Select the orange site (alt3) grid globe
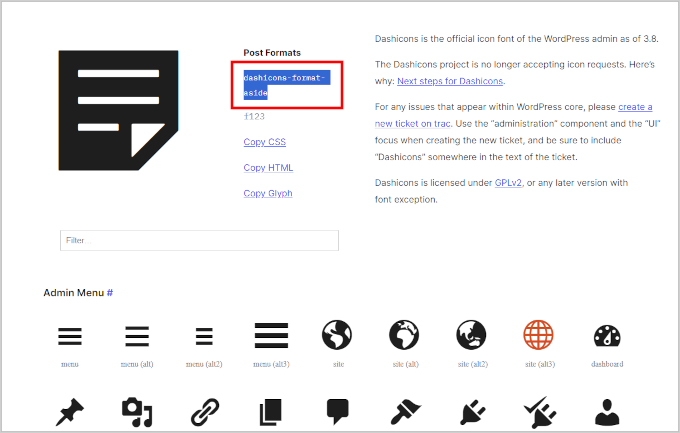The image size is (680, 433). point(539,335)
